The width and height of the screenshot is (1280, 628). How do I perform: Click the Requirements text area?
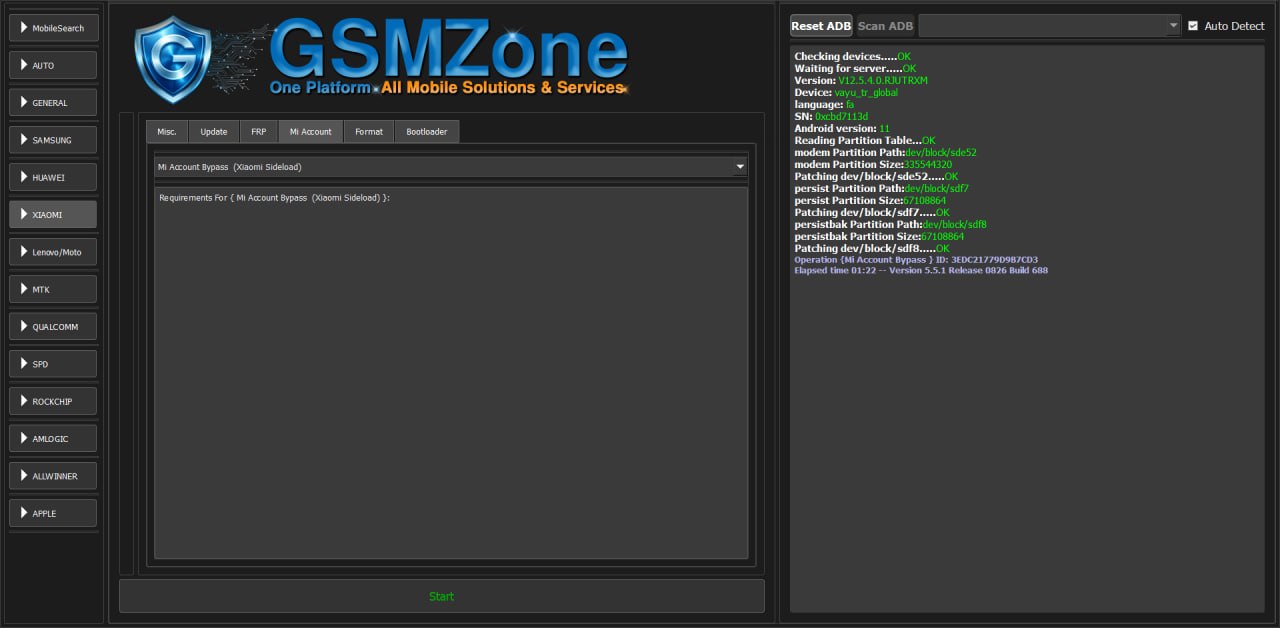pyautogui.click(x=451, y=373)
